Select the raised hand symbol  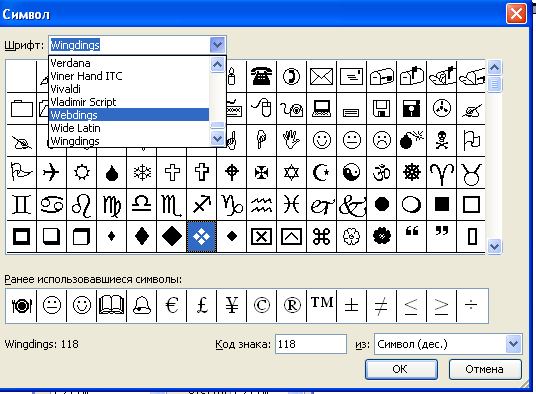[x=291, y=140]
